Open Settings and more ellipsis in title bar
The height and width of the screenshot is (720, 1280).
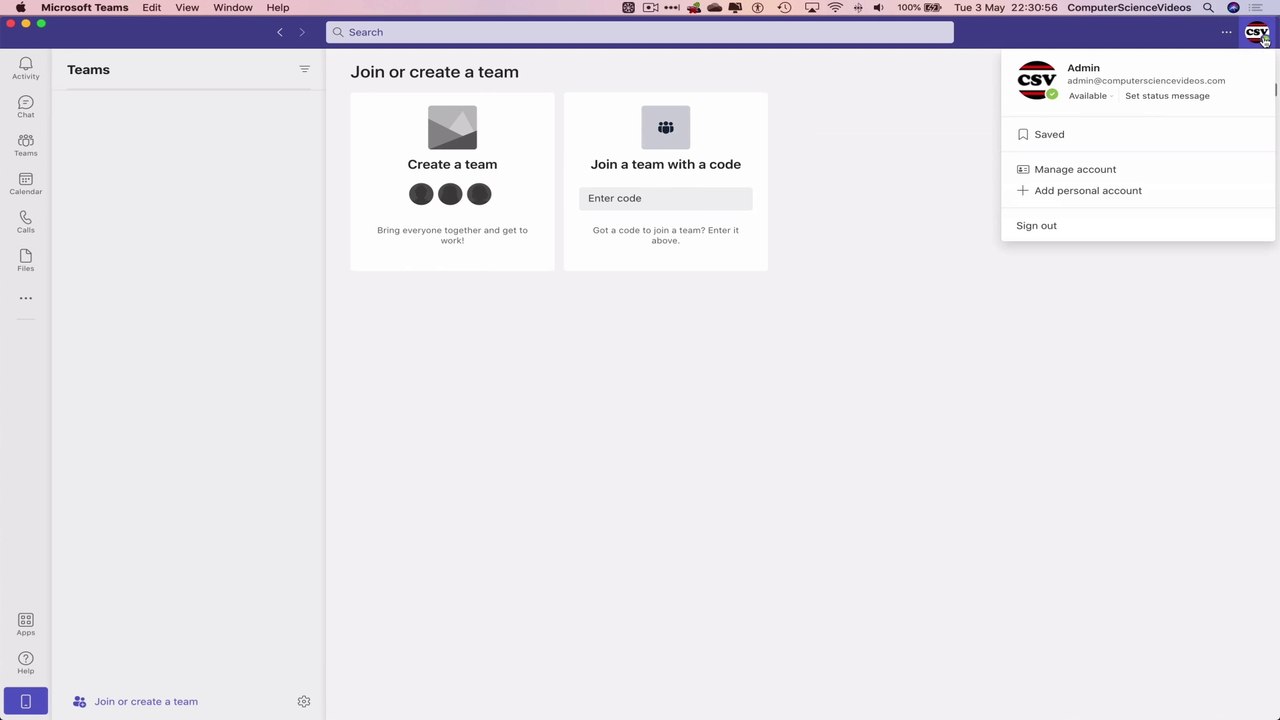point(1226,32)
